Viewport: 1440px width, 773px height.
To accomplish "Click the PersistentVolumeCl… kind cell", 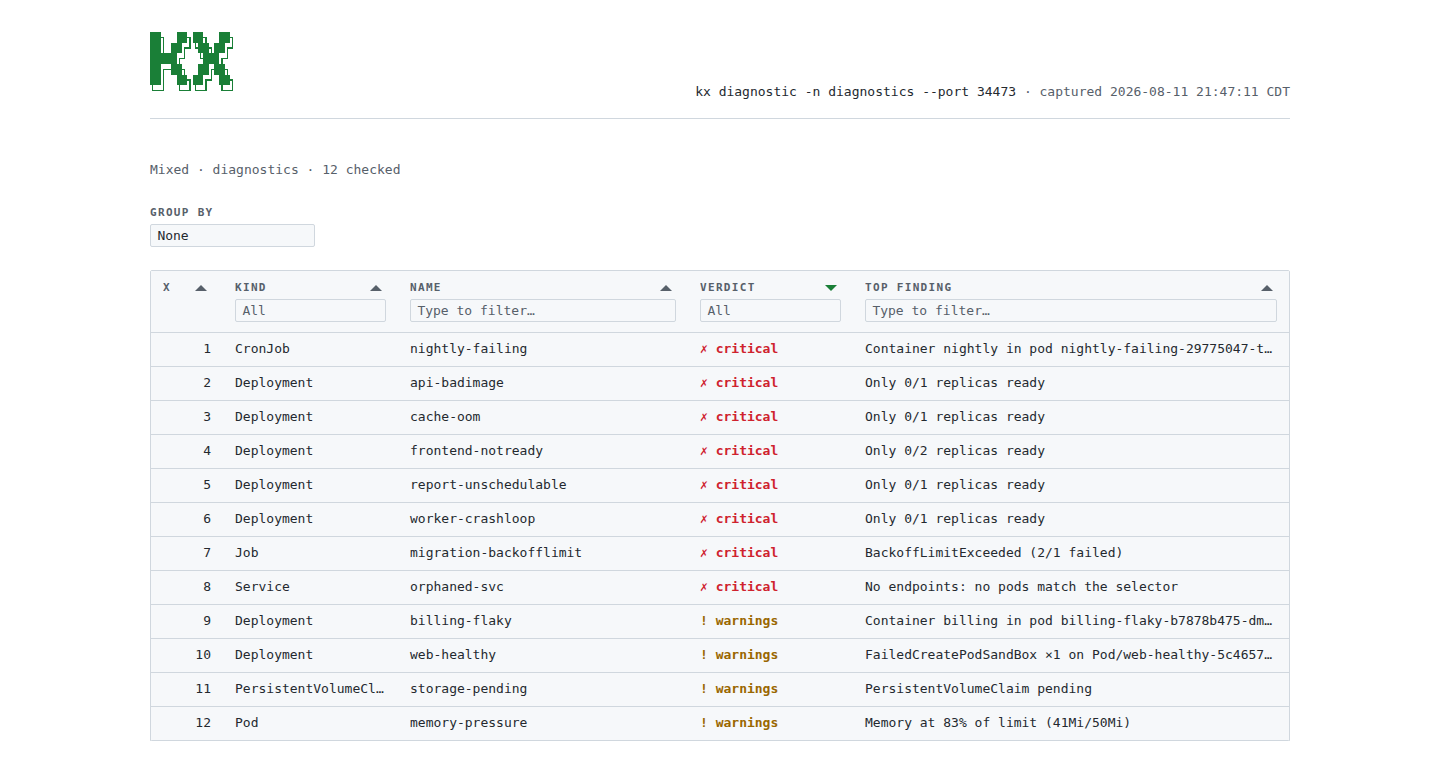I will tap(310, 689).
